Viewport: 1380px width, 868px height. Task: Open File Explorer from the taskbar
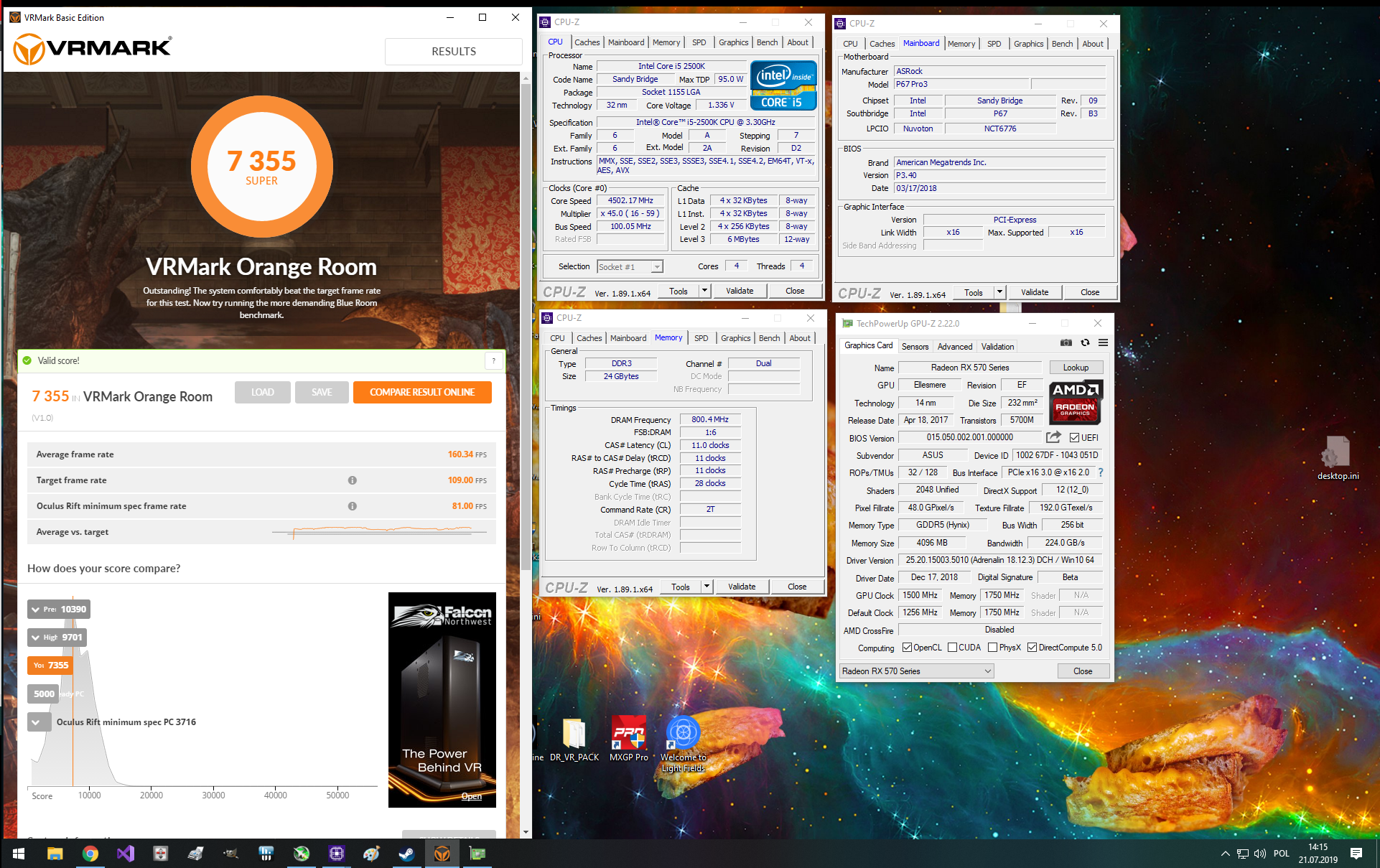click(x=55, y=854)
